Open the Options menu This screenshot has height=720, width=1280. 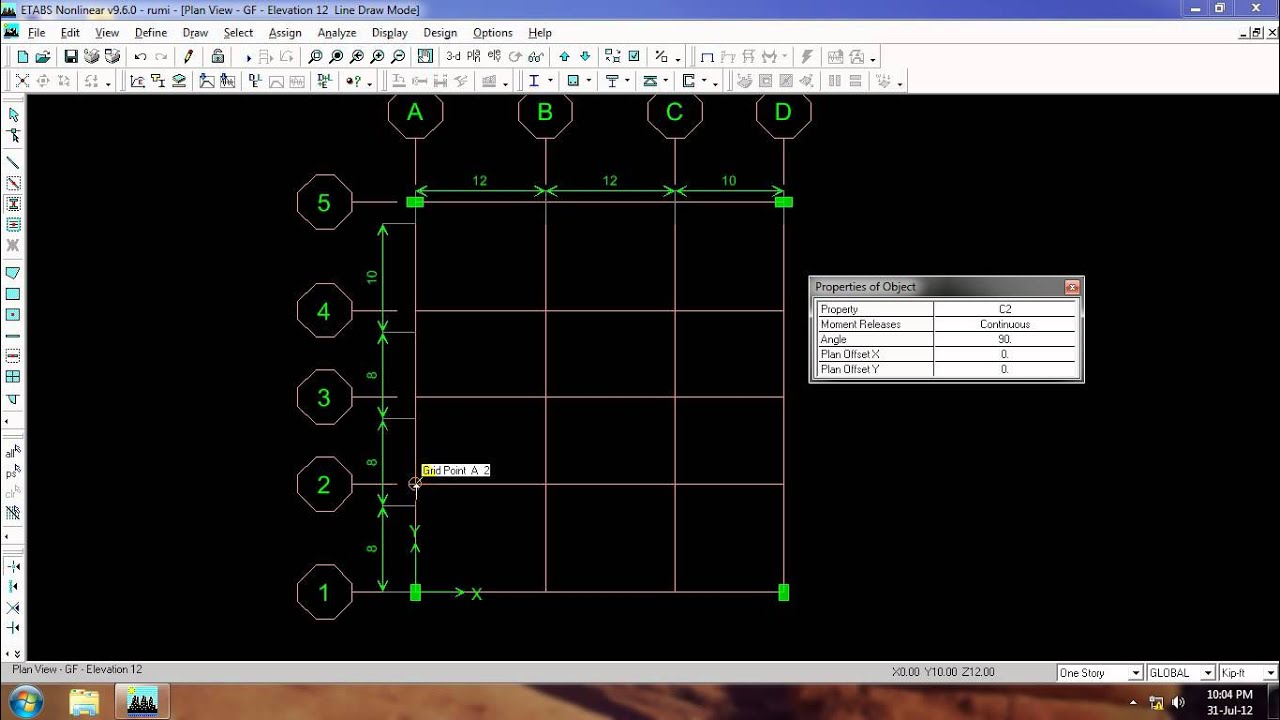click(493, 33)
